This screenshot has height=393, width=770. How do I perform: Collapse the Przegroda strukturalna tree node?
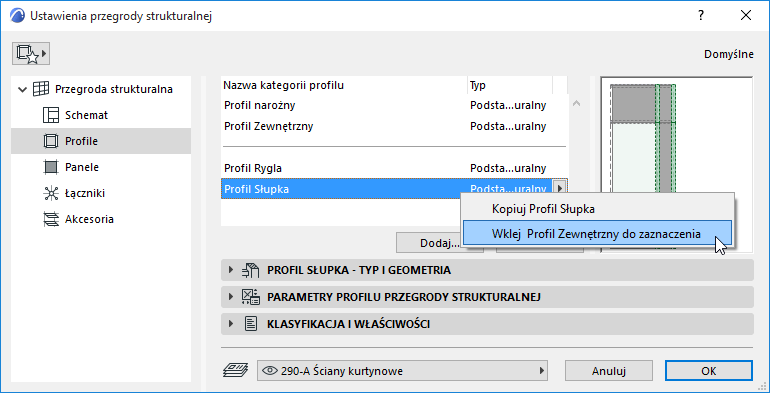22,89
